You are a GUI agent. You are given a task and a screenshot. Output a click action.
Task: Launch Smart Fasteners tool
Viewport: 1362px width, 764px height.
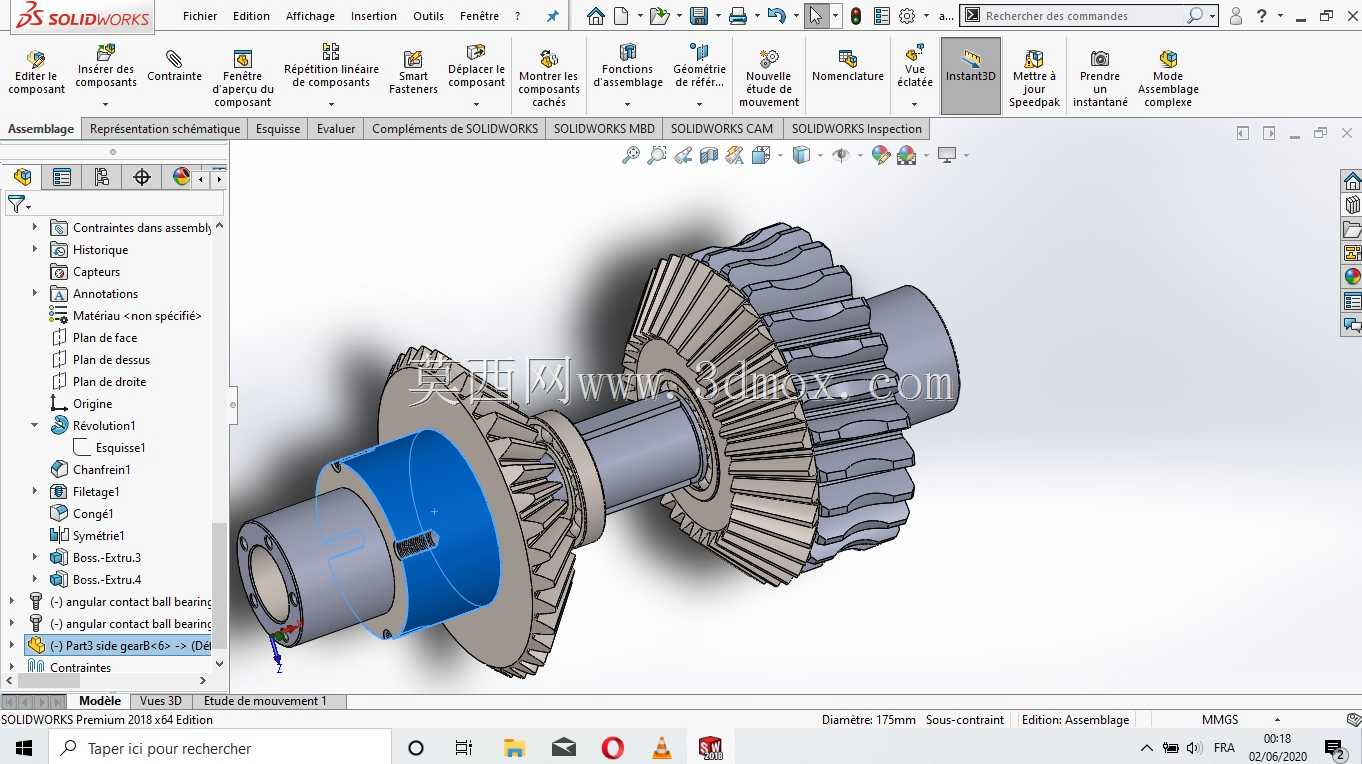pos(413,73)
